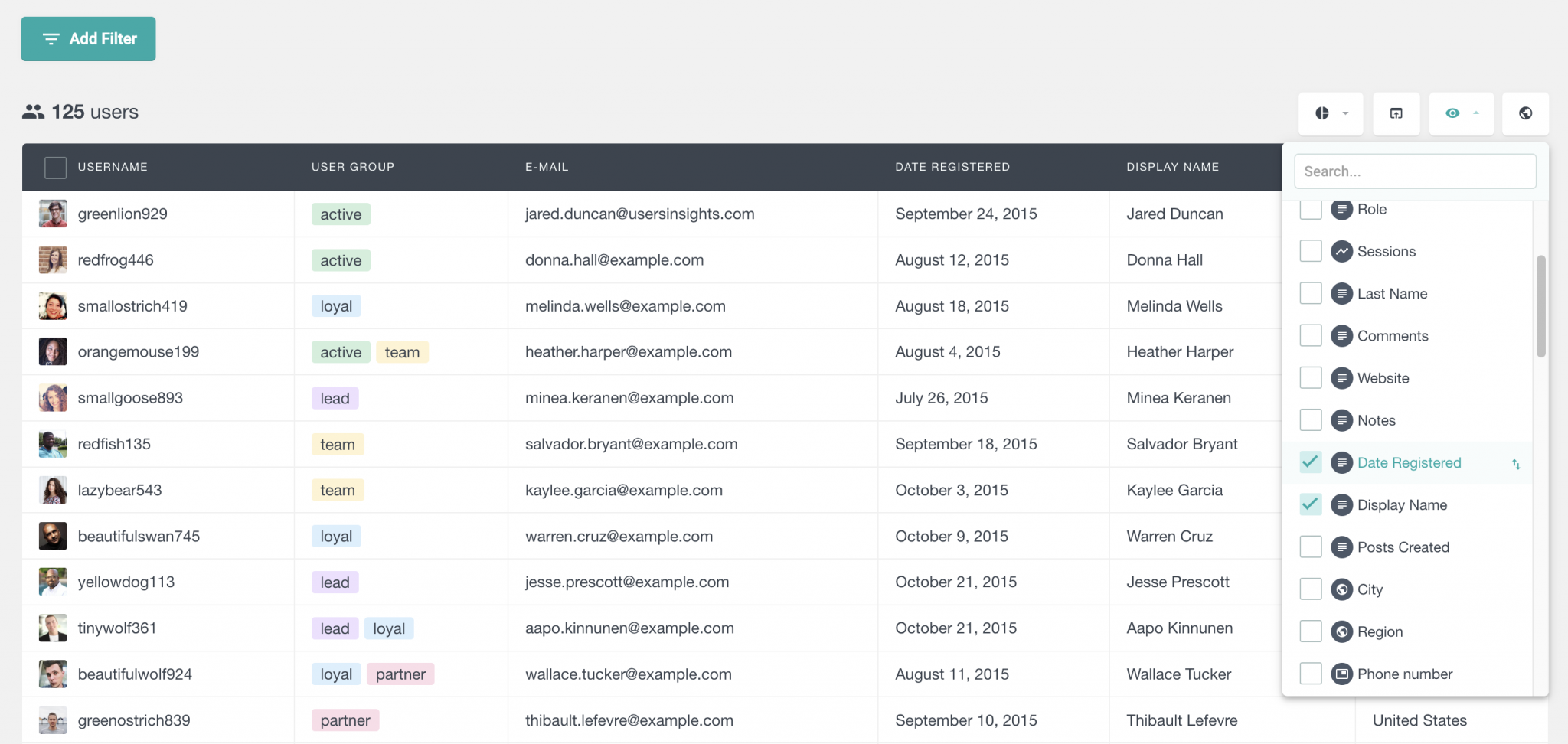Click the export users icon
This screenshot has height=744, width=1568.
(x=1396, y=113)
